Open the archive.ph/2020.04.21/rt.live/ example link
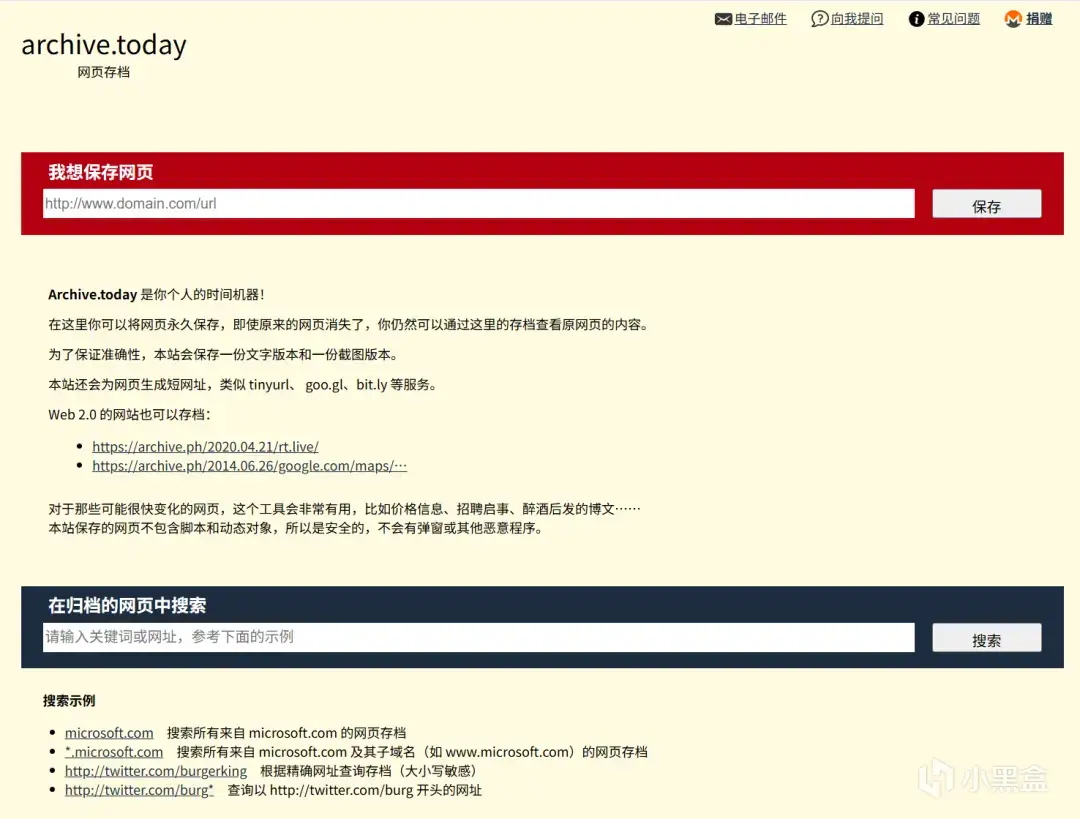The width and height of the screenshot is (1080, 819). [205, 447]
